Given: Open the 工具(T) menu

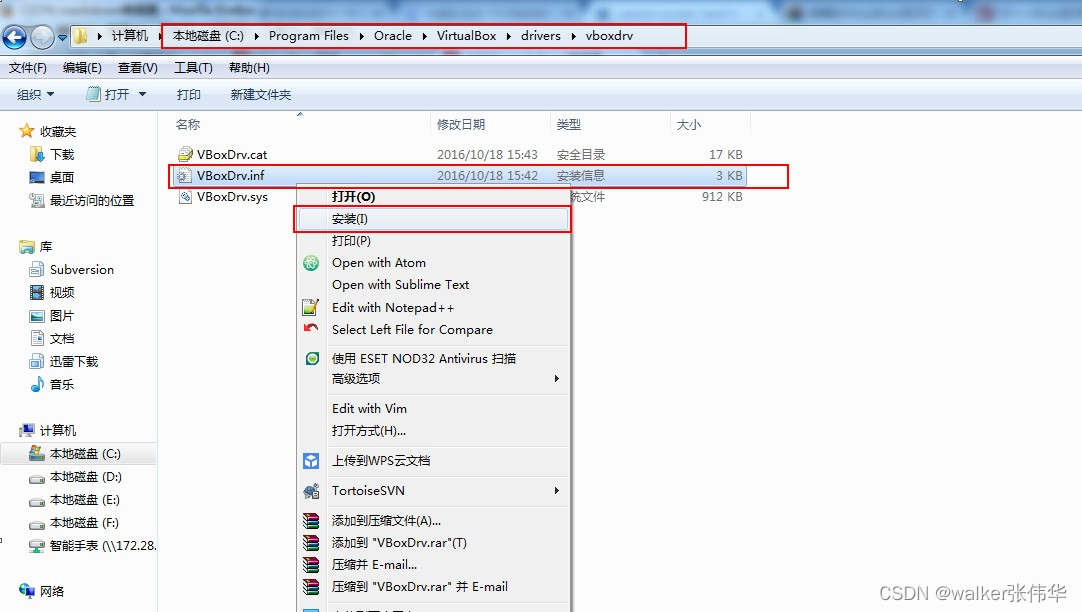Looking at the screenshot, I should (193, 68).
